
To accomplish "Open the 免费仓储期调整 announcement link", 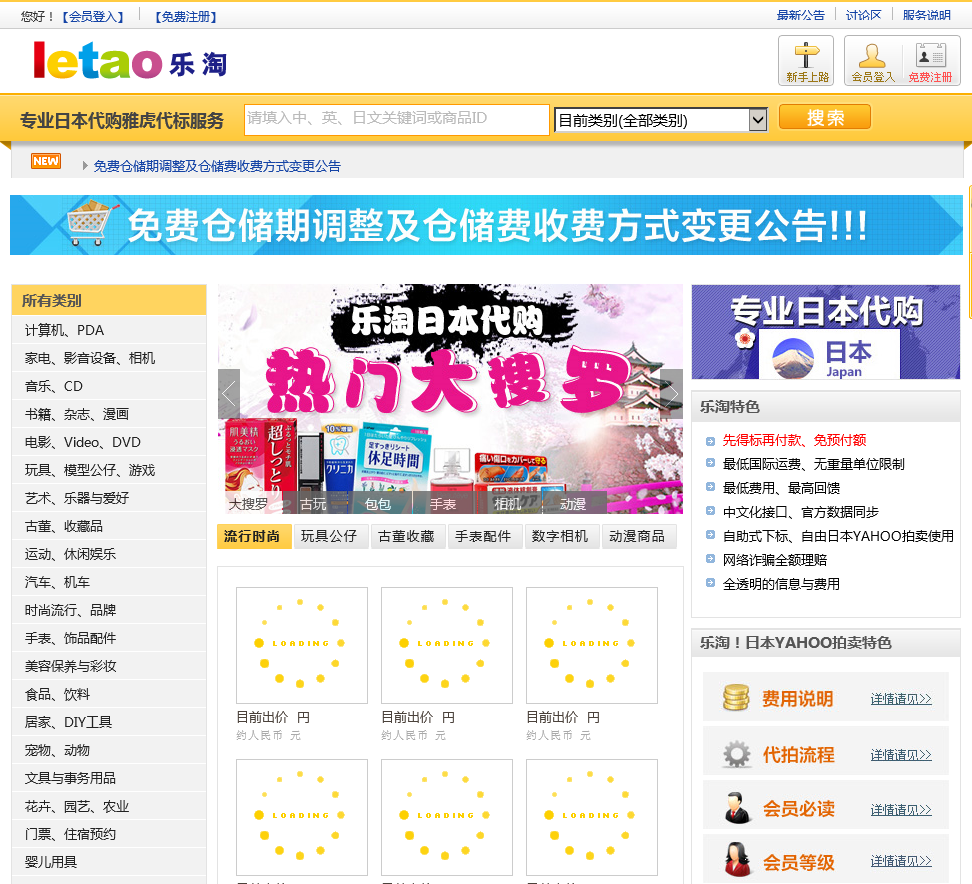I will tap(217, 166).
